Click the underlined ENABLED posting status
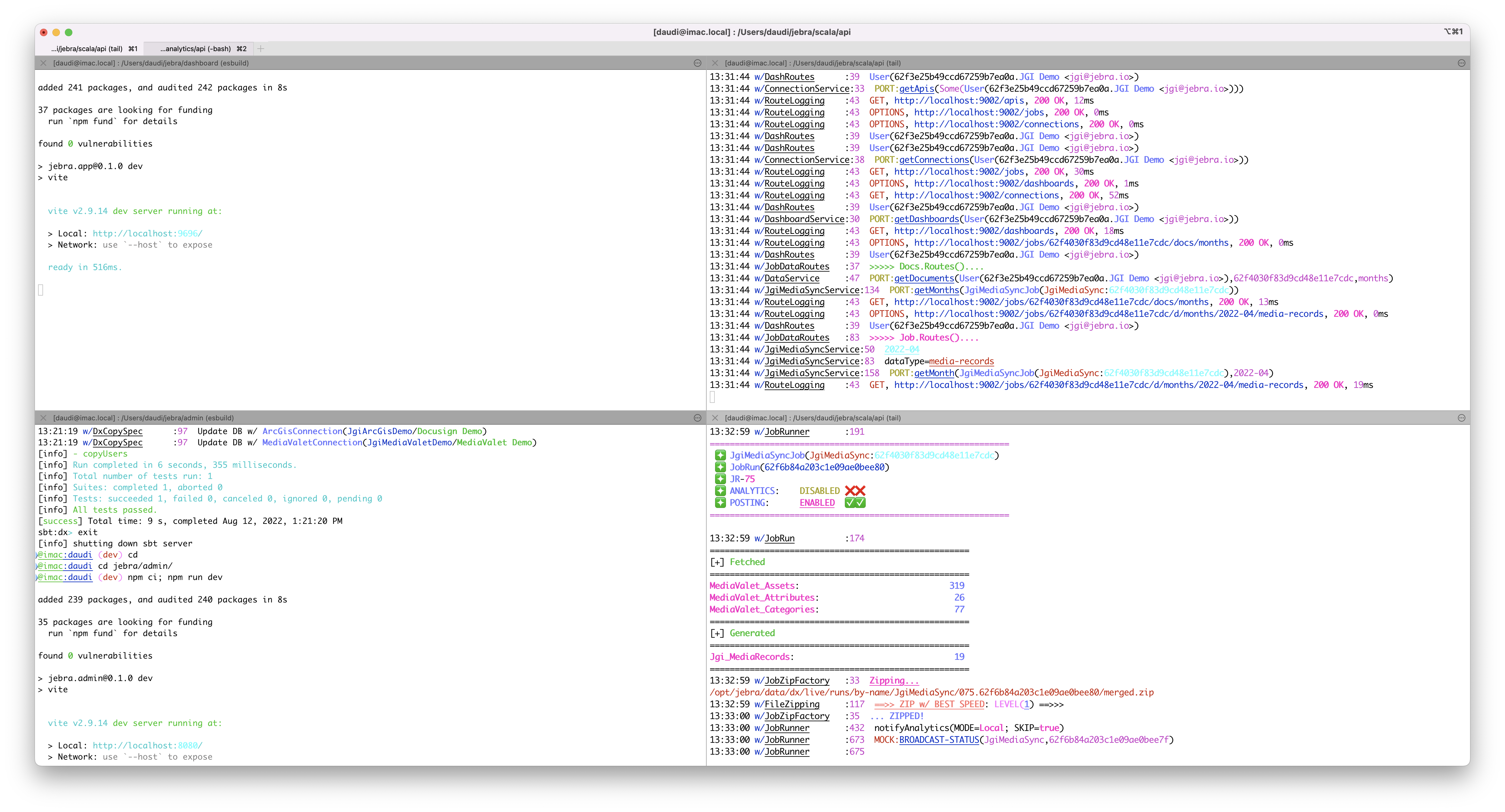The image size is (1505, 812). [x=817, y=503]
